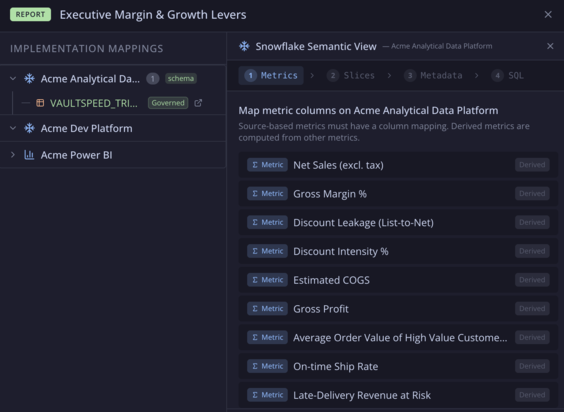This screenshot has height=412, width=564.
Task: Collapse the Acme Dev Platform node
Action: coord(13,128)
